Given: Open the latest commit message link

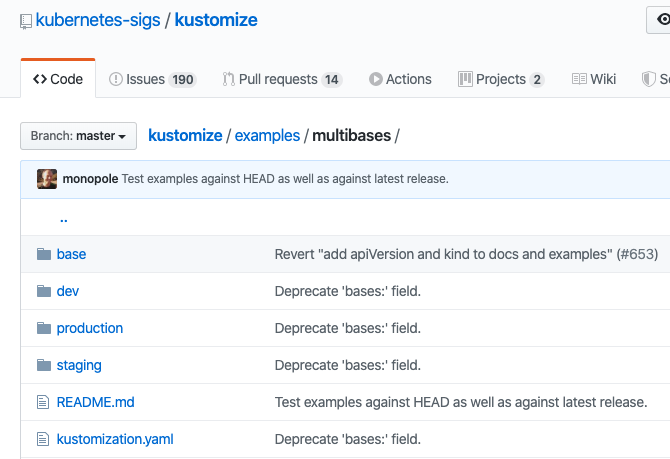Looking at the screenshot, I should point(285,179).
